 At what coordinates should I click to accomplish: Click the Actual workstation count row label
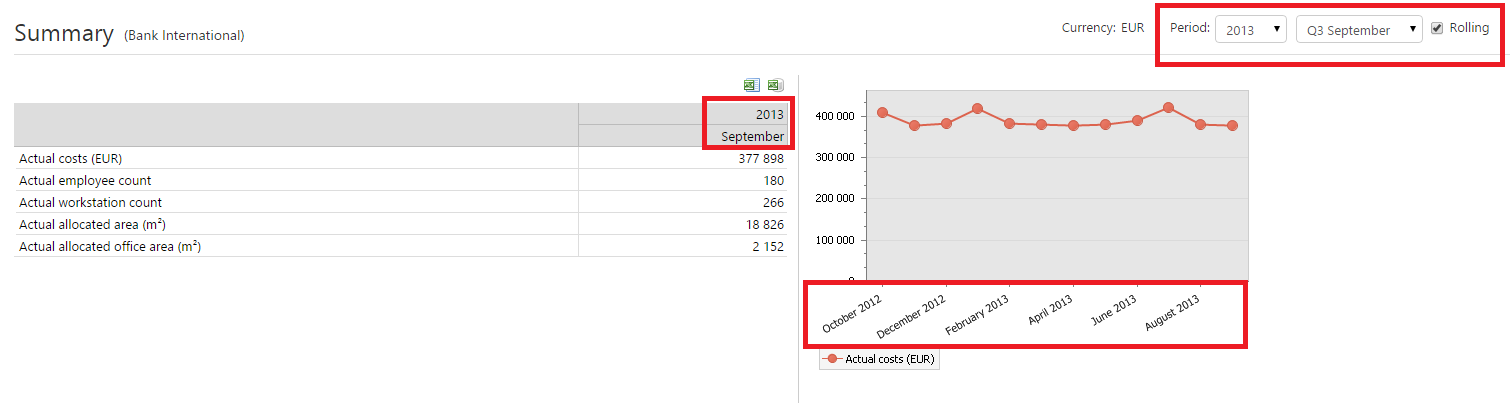tap(90, 202)
